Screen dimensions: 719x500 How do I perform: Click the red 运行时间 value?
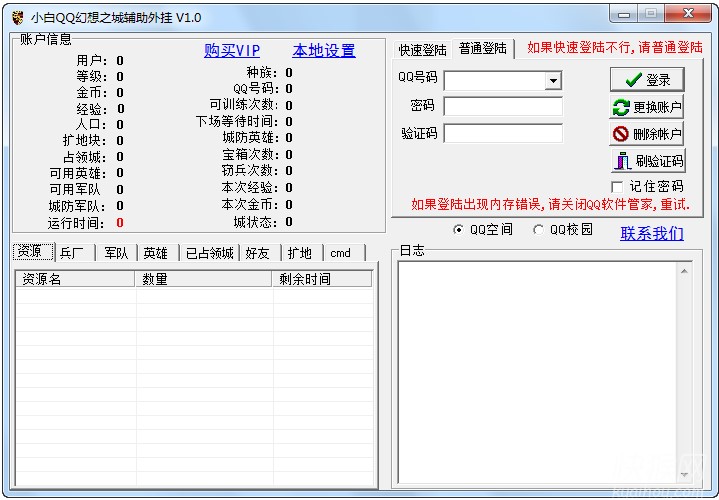point(120,223)
